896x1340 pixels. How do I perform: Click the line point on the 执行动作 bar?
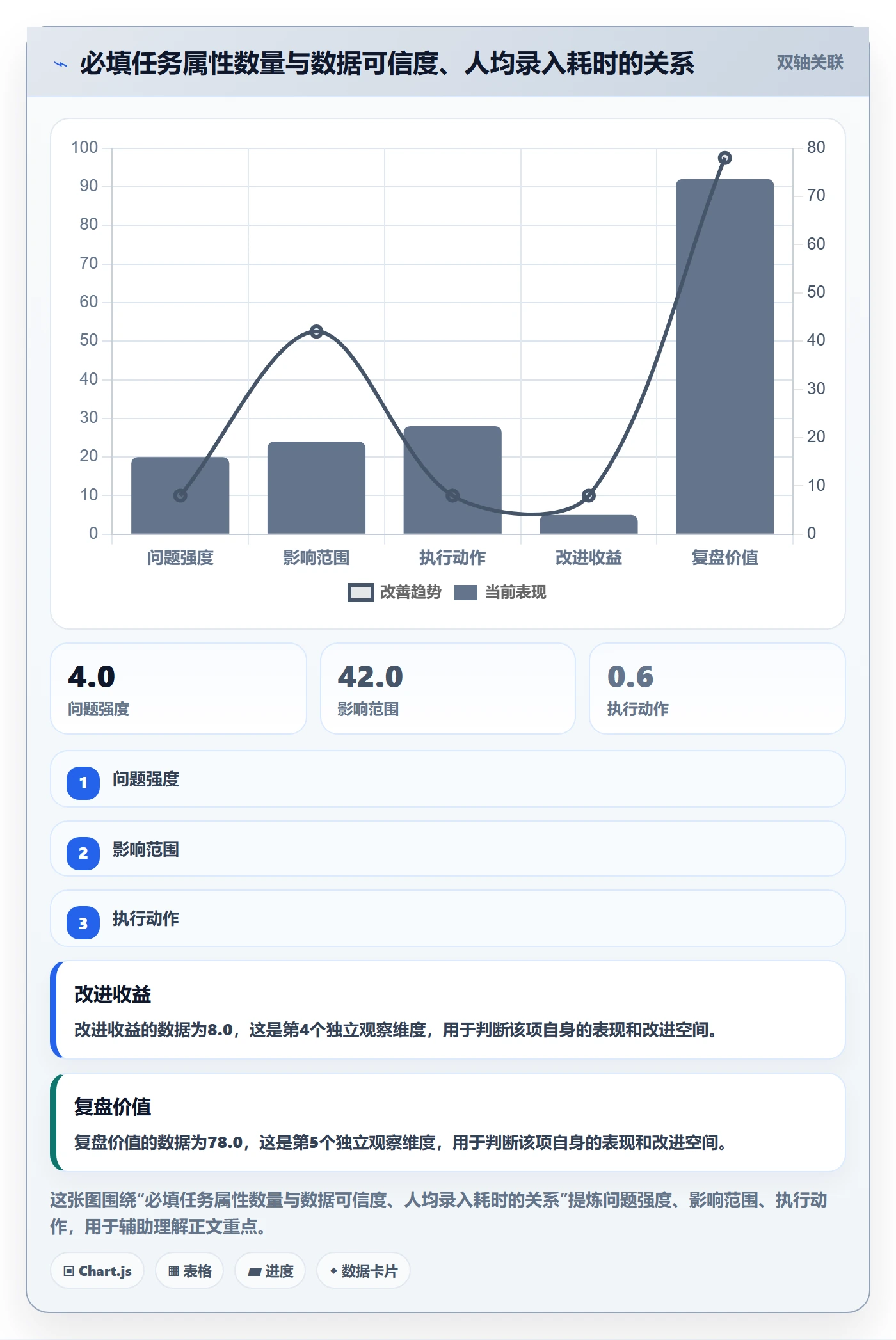[452, 495]
